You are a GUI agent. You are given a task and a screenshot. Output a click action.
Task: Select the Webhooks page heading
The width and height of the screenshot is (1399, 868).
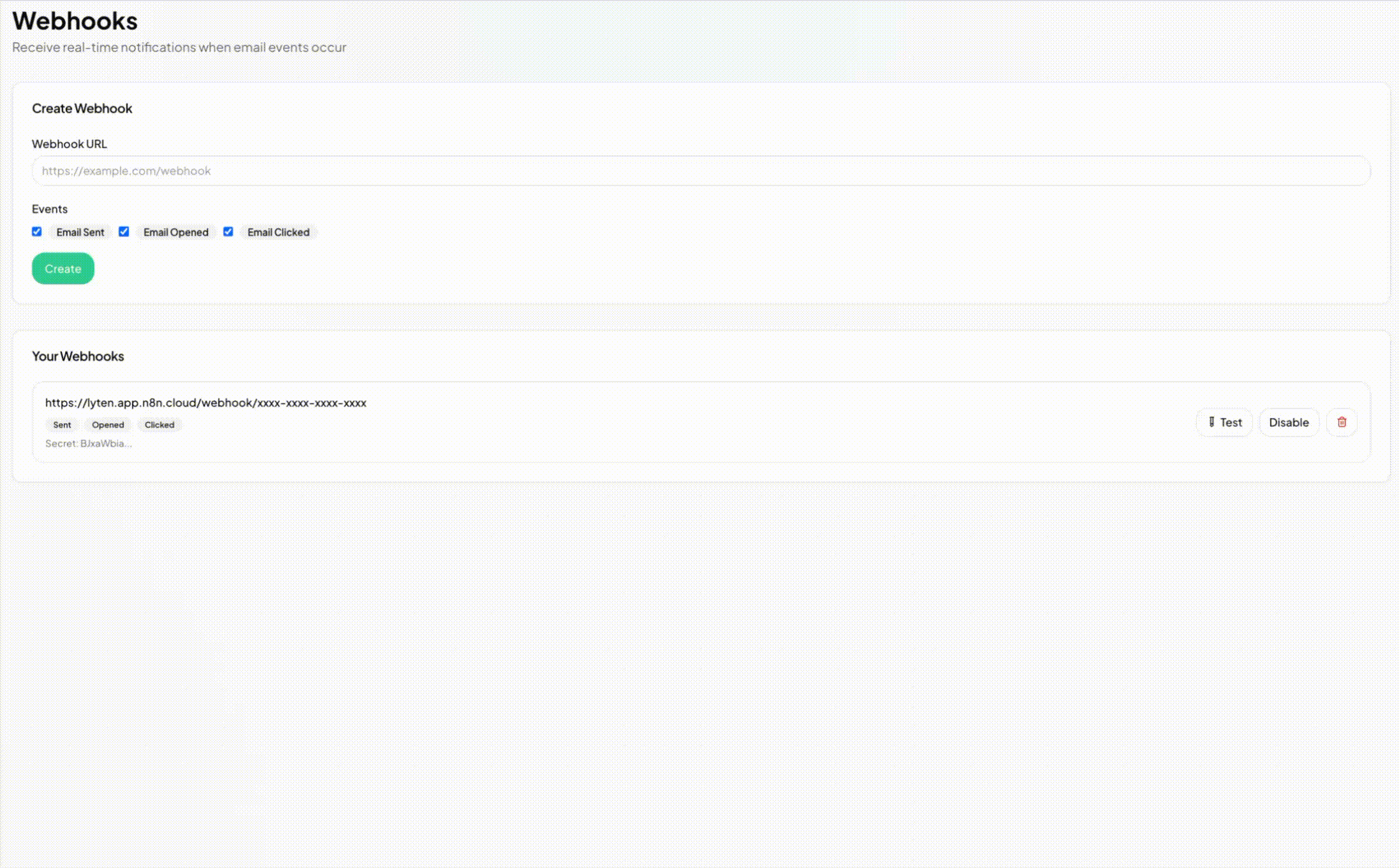[x=75, y=20]
